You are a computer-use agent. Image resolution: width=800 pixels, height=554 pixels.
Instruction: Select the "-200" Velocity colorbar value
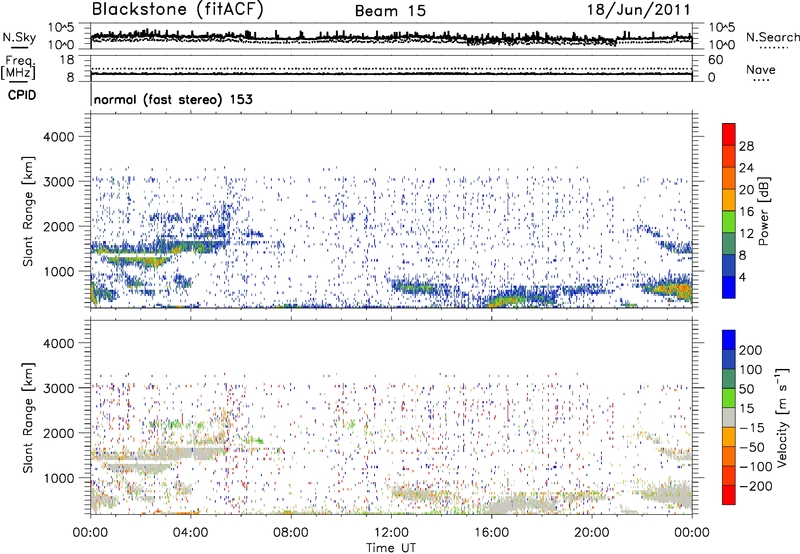[755, 486]
